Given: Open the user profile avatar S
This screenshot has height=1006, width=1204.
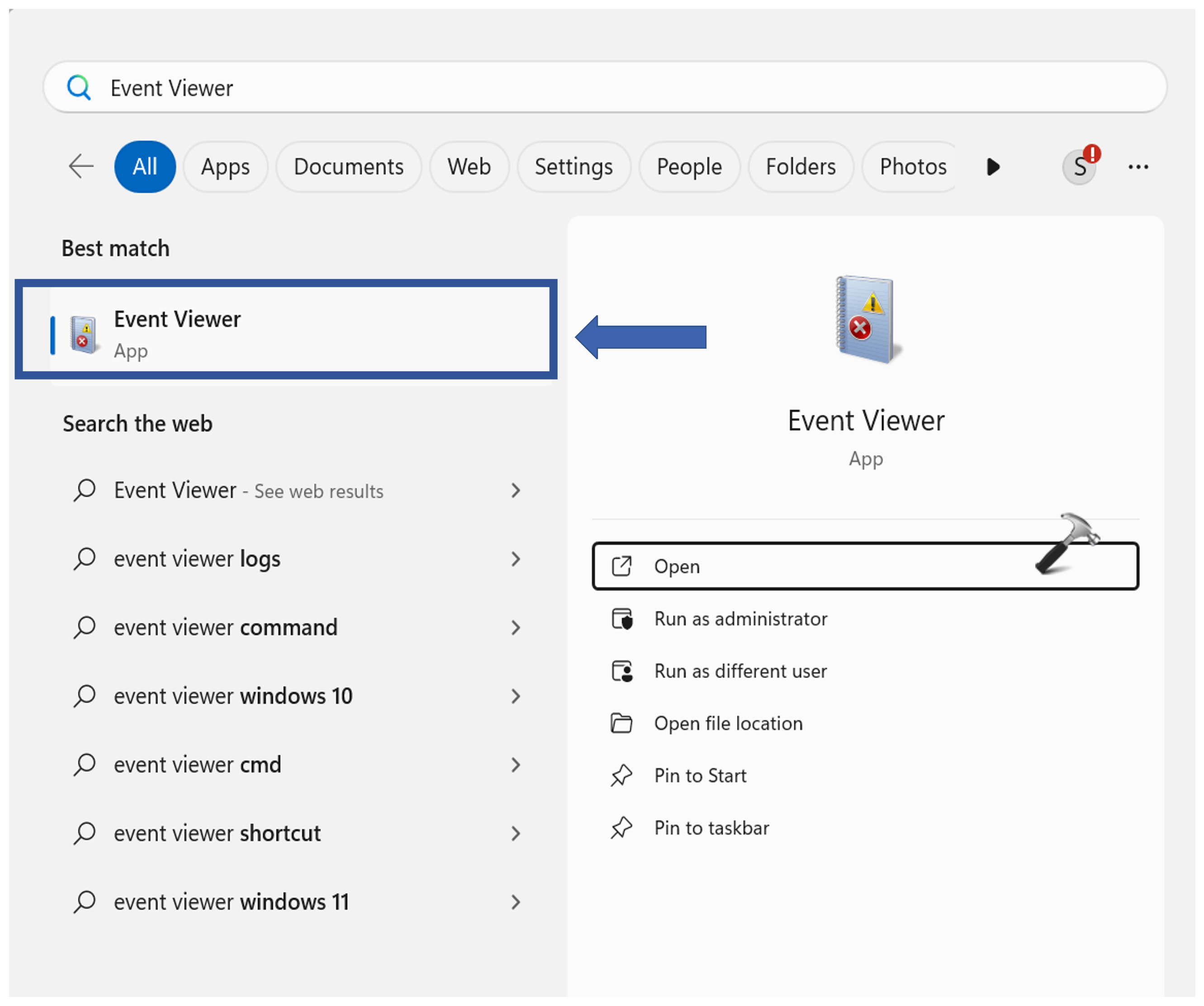Looking at the screenshot, I should [1079, 167].
